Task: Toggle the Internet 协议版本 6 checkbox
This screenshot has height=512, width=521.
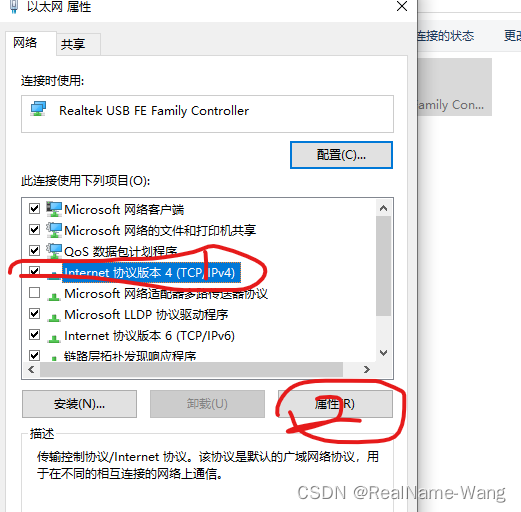Action: 35,334
